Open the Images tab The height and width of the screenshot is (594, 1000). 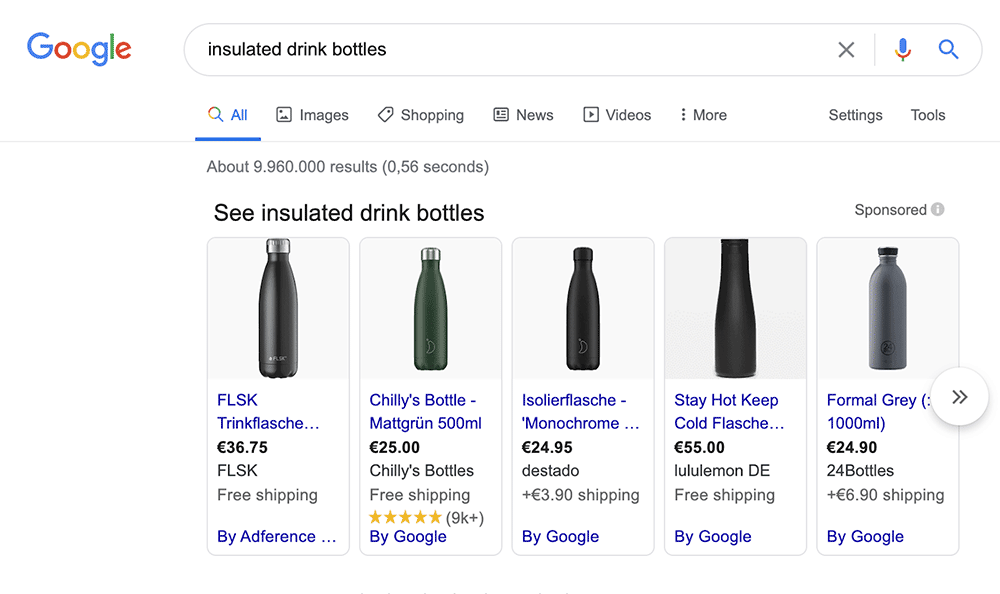[312, 115]
